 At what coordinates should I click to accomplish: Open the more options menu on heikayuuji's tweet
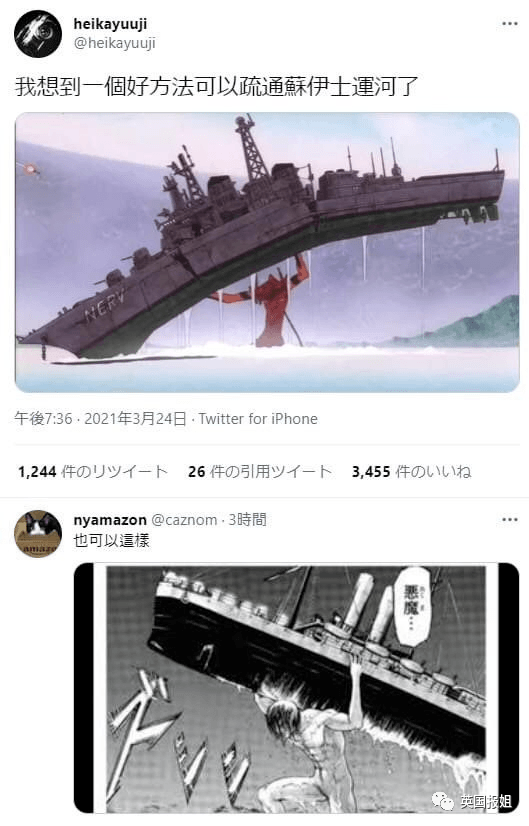pos(510,24)
